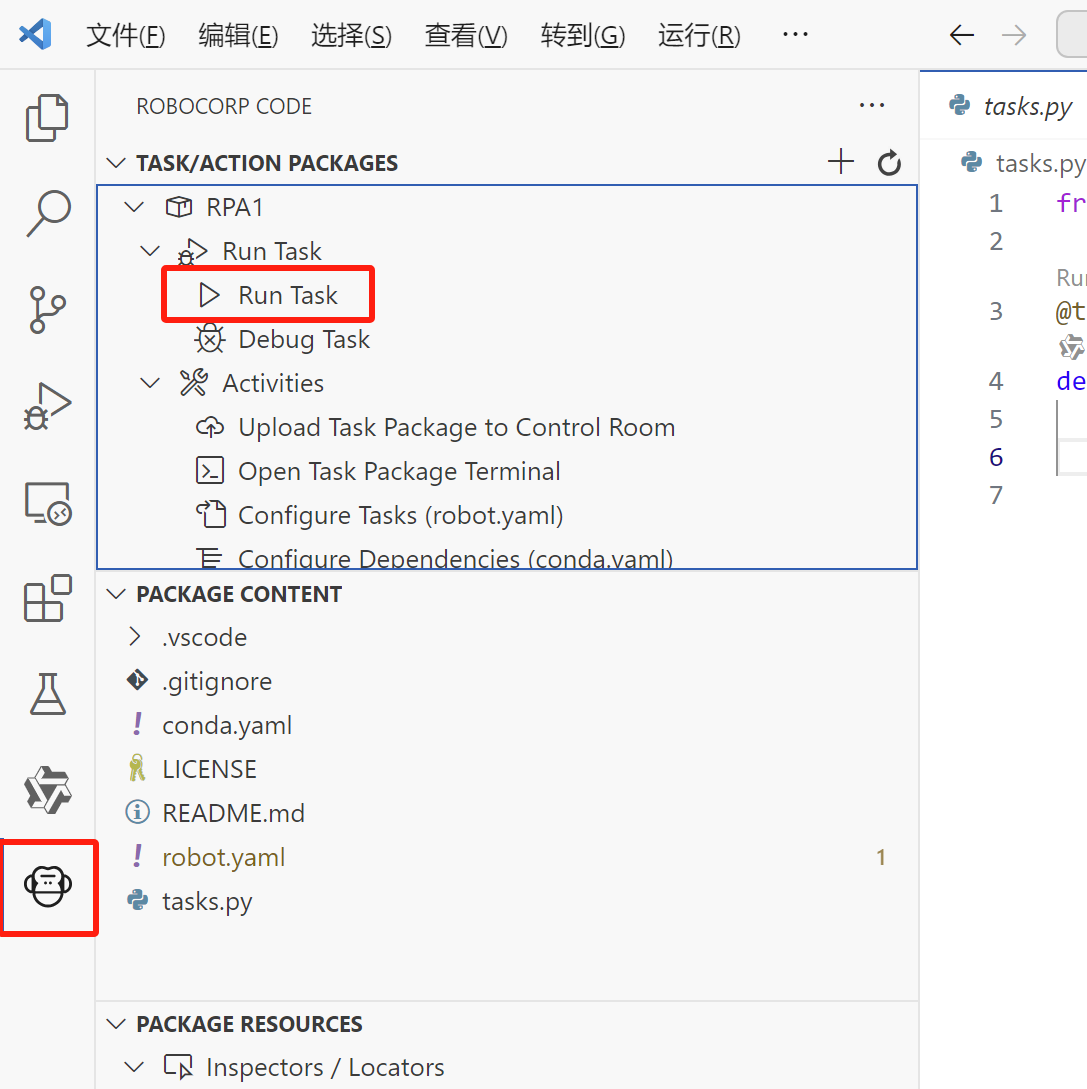Collapse the TASK/ACTION PACKAGES section
1087x1089 pixels.
click(117, 163)
